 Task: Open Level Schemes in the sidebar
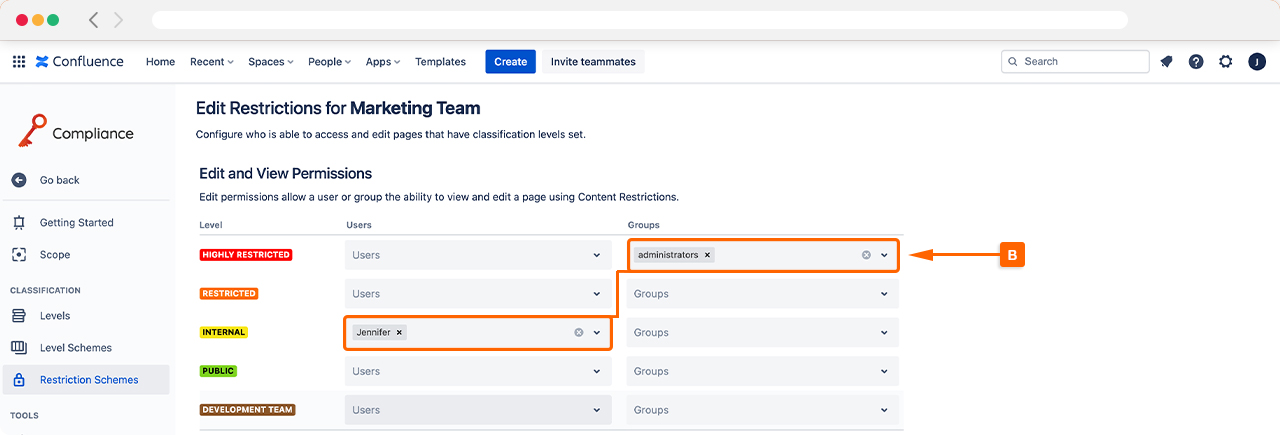click(x=75, y=348)
